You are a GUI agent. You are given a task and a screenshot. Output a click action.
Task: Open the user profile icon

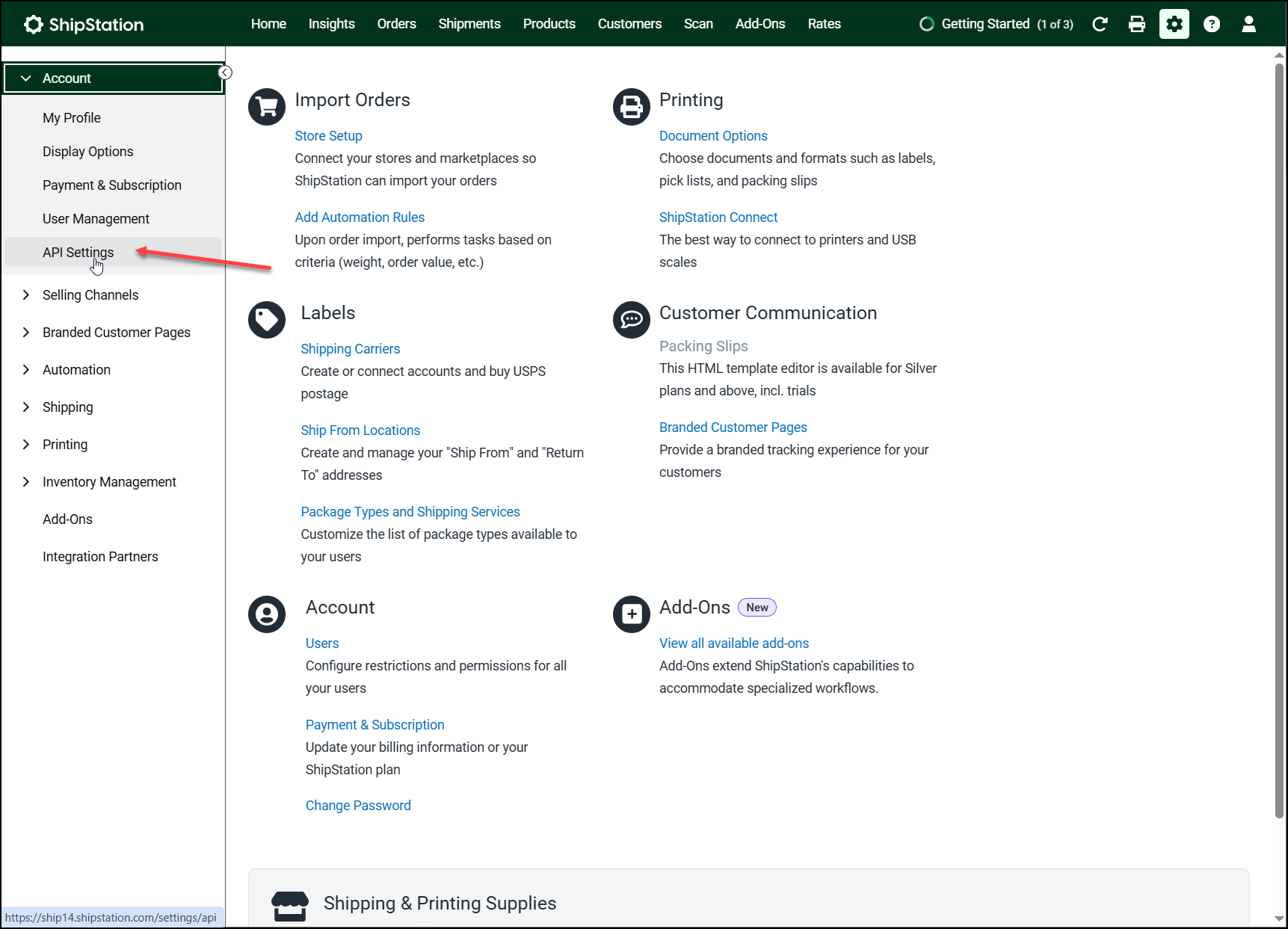tap(1249, 24)
